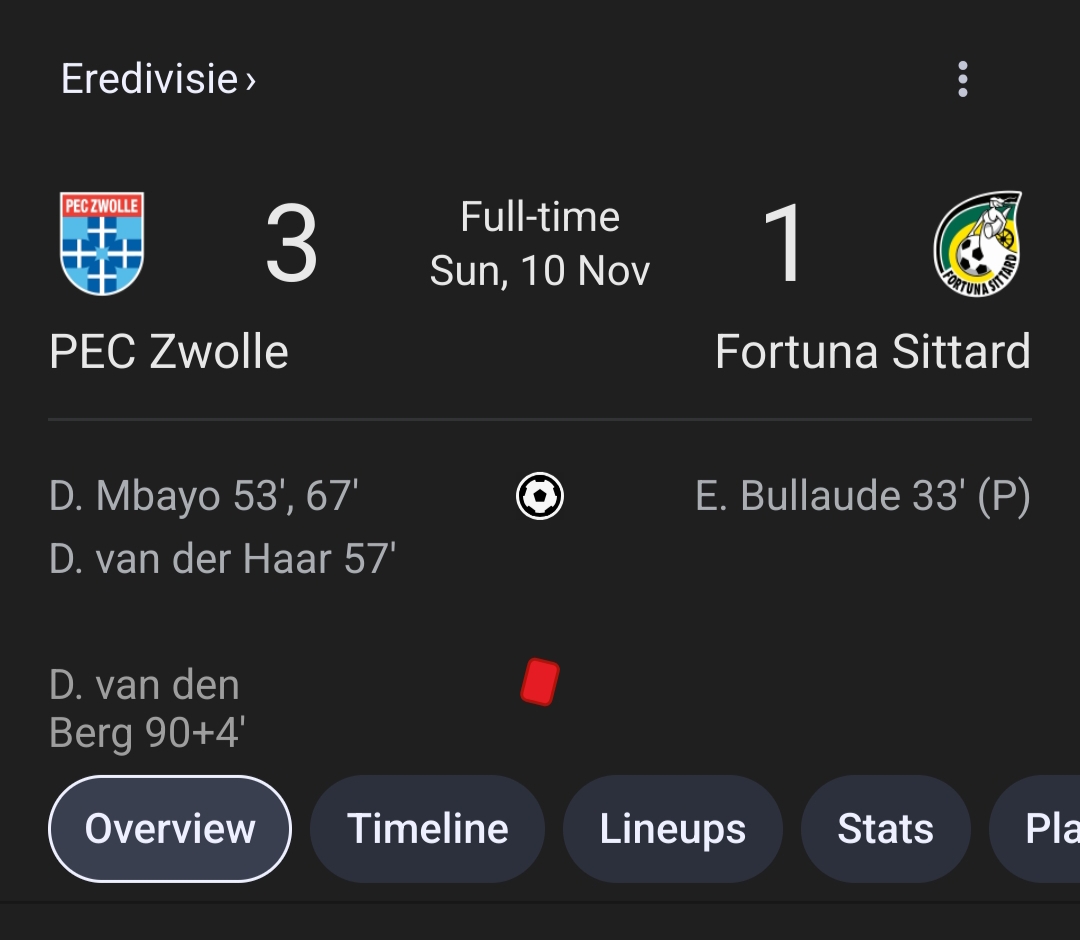Select D. van den Berg 90+4' entry
Image resolution: width=1080 pixels, height=940 pixels.
(x=147, y=709)
